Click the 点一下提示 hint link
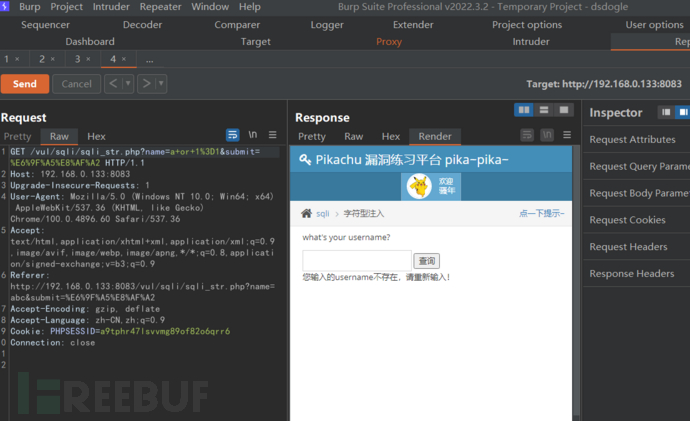This screenshot has width=690, height=421. (x=541, y=213)
